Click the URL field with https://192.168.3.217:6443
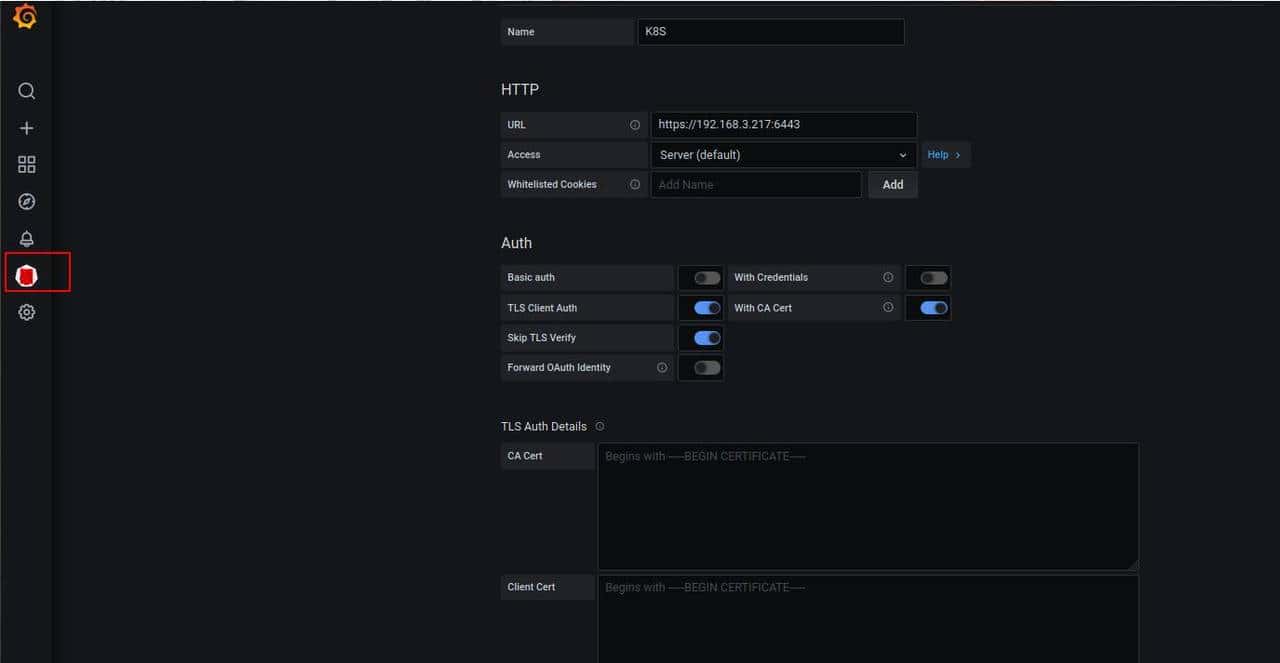 [783, 125]
